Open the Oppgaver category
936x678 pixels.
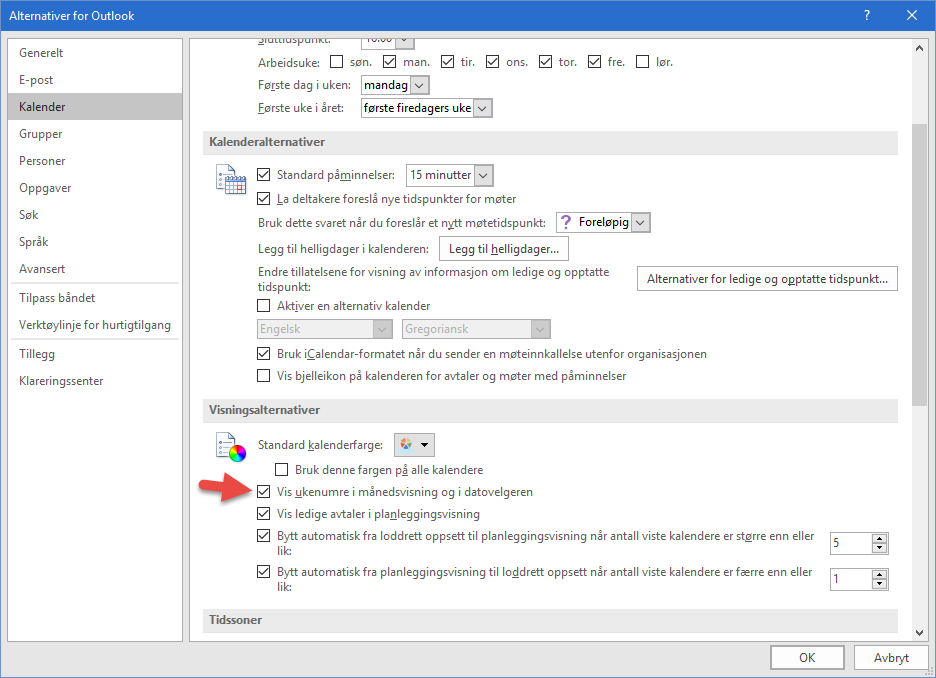coord(95,188)
